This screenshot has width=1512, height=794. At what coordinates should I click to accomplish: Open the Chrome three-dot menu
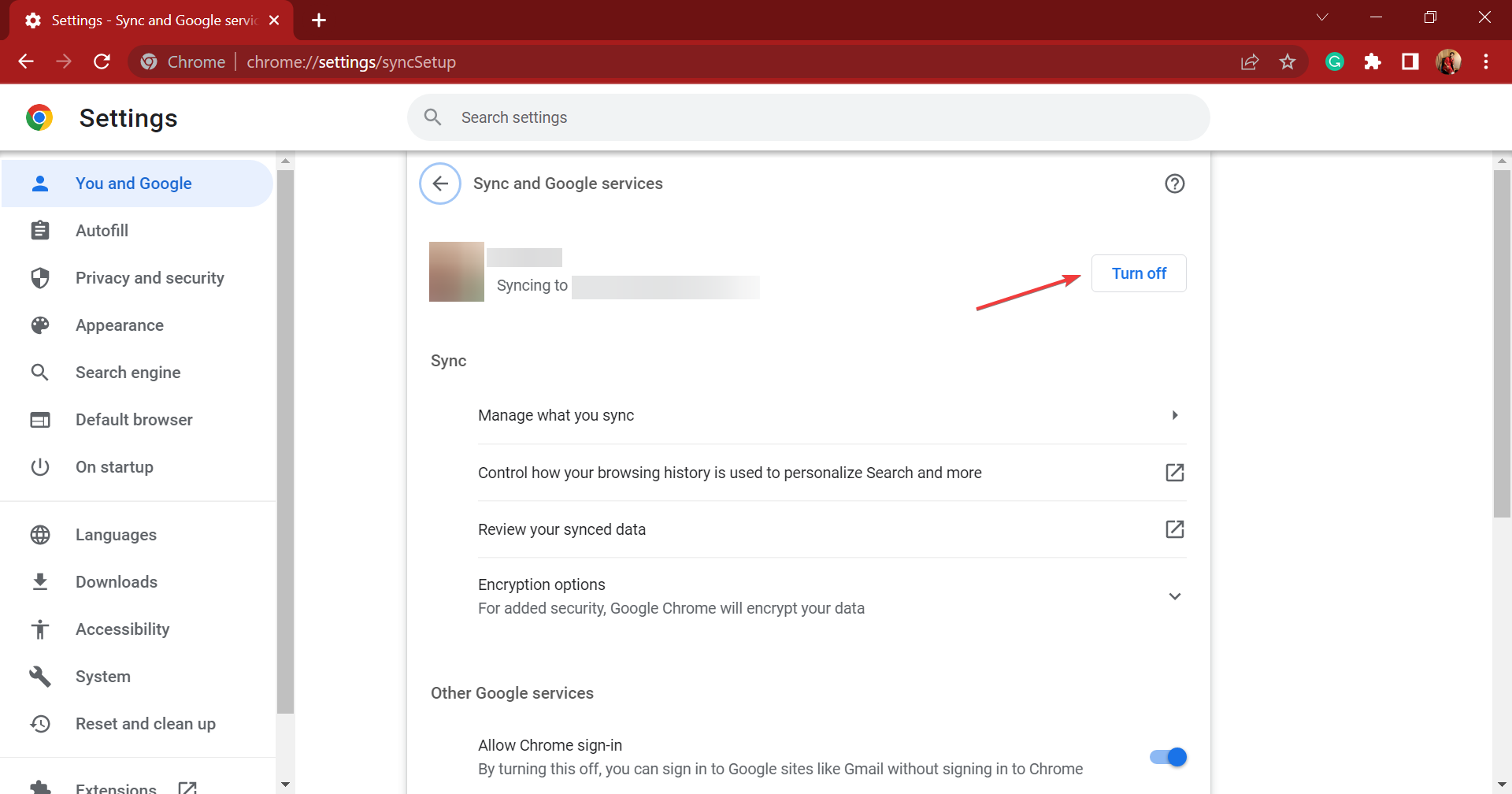pyautogui.click(x=1486, y=61)
